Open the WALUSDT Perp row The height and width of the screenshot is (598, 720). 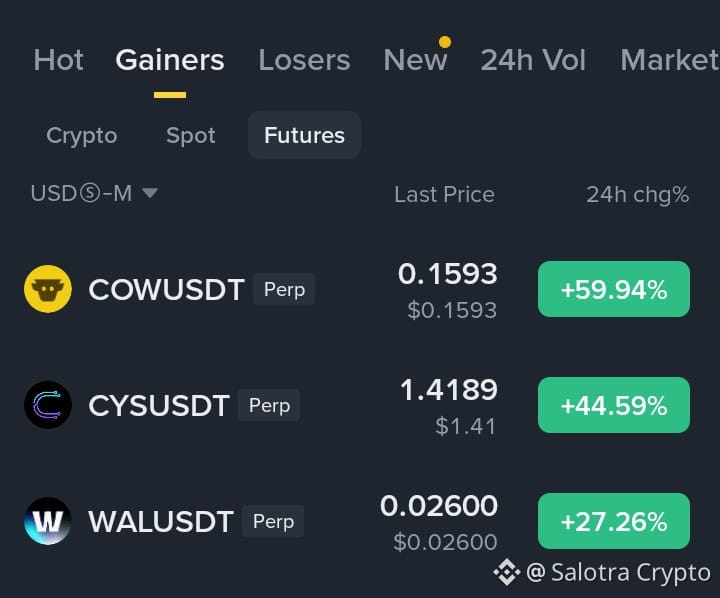tap(357, 521)
